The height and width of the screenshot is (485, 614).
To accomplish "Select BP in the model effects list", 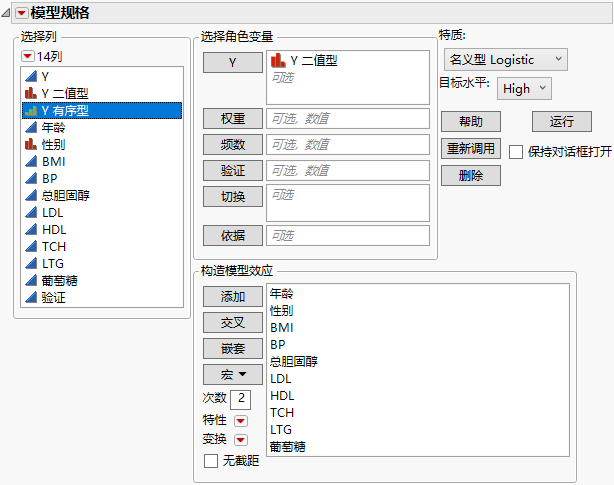I will [278, 344].
